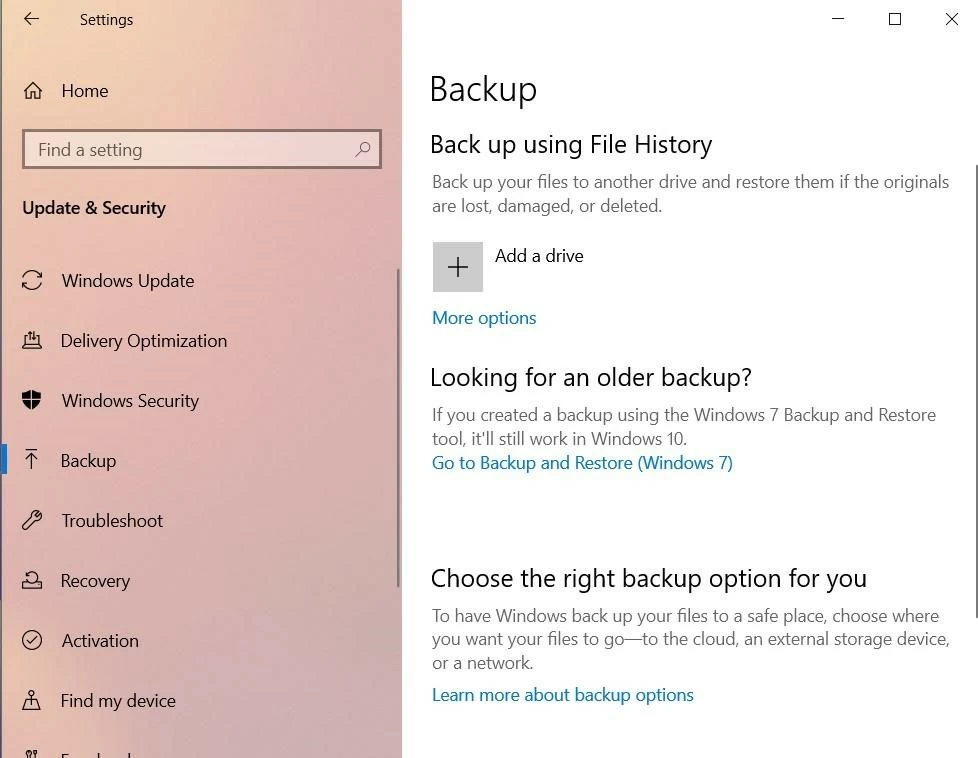Open the More options link
978x758 pixels.
(484, 318)
